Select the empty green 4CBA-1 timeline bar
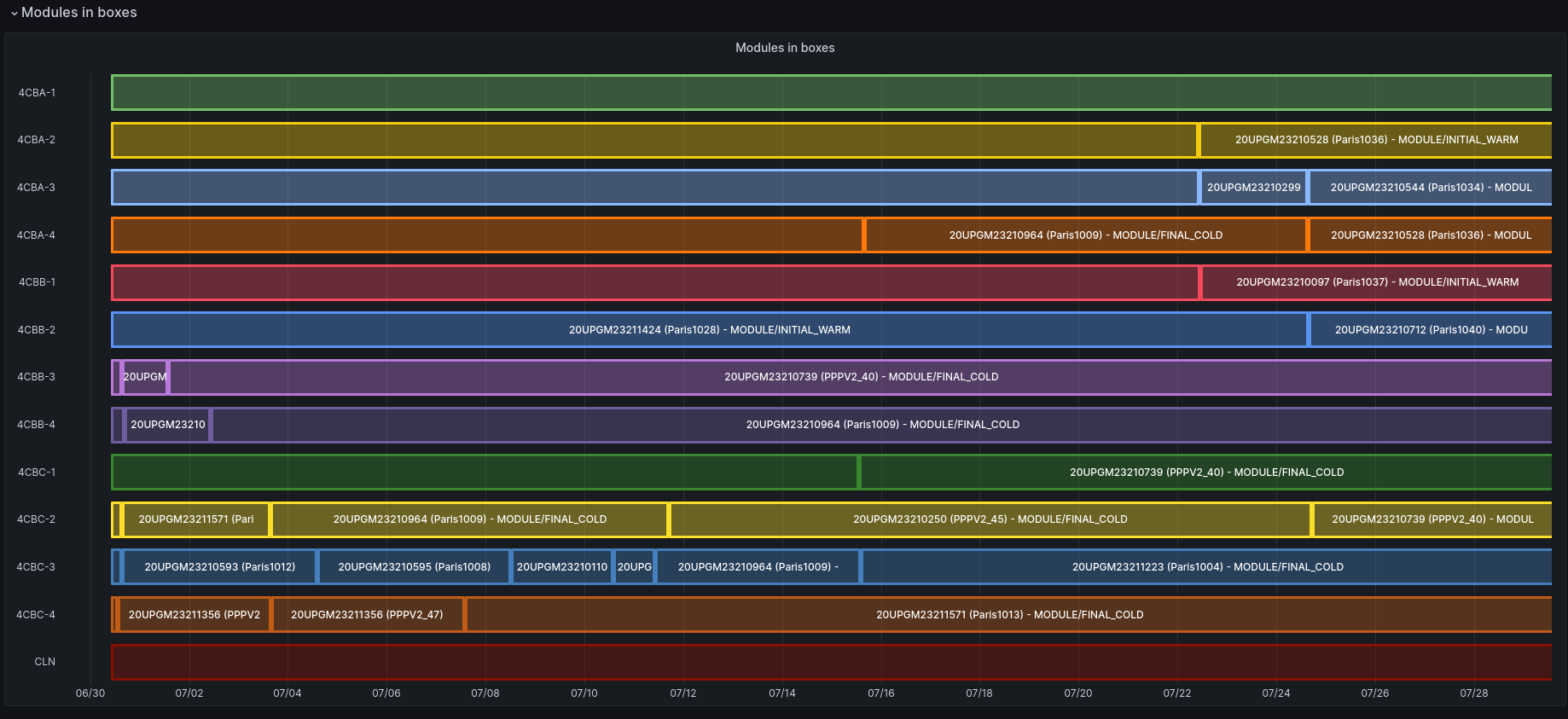 (830, 93)
